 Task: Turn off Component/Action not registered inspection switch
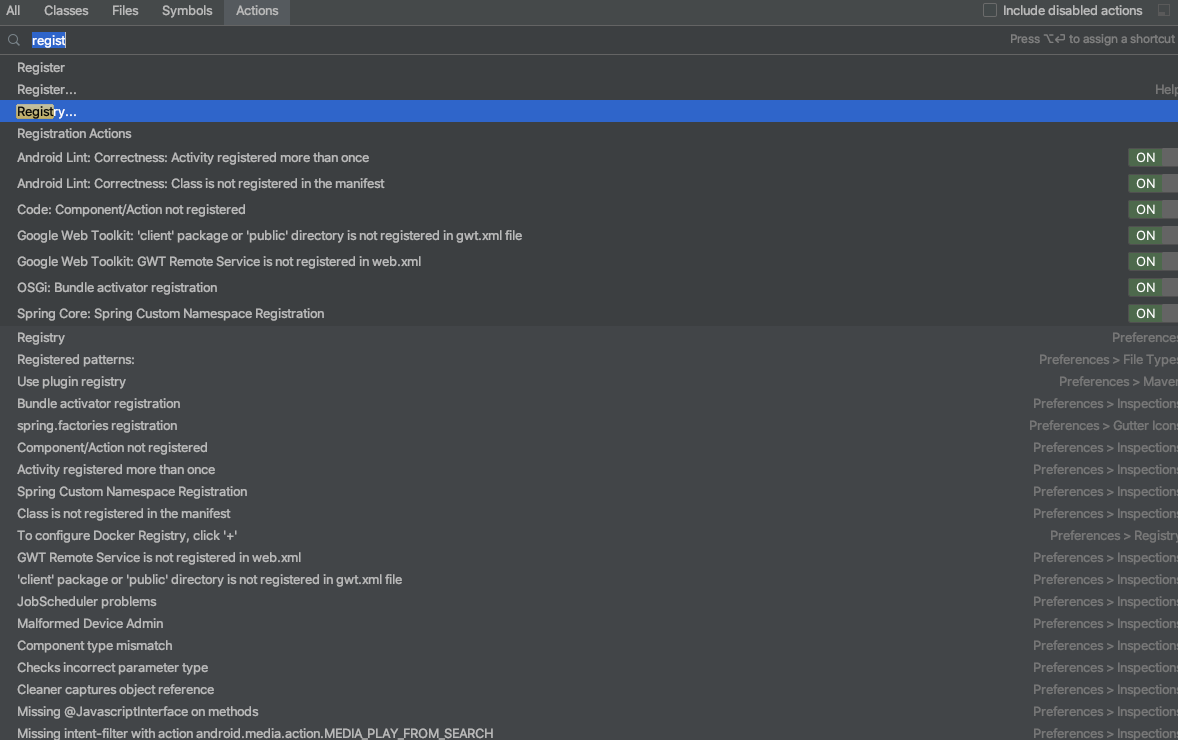pyautogui.click(x=1151, y=210)
